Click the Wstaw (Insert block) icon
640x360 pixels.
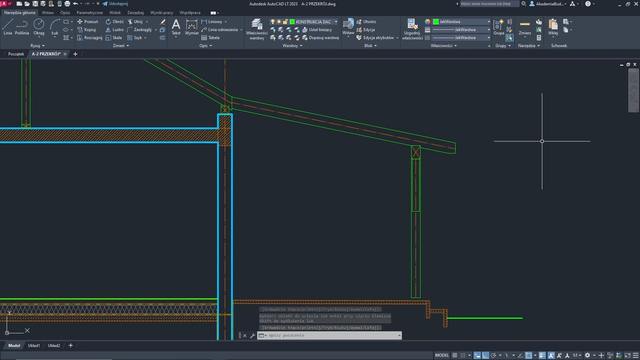[348, 27]
